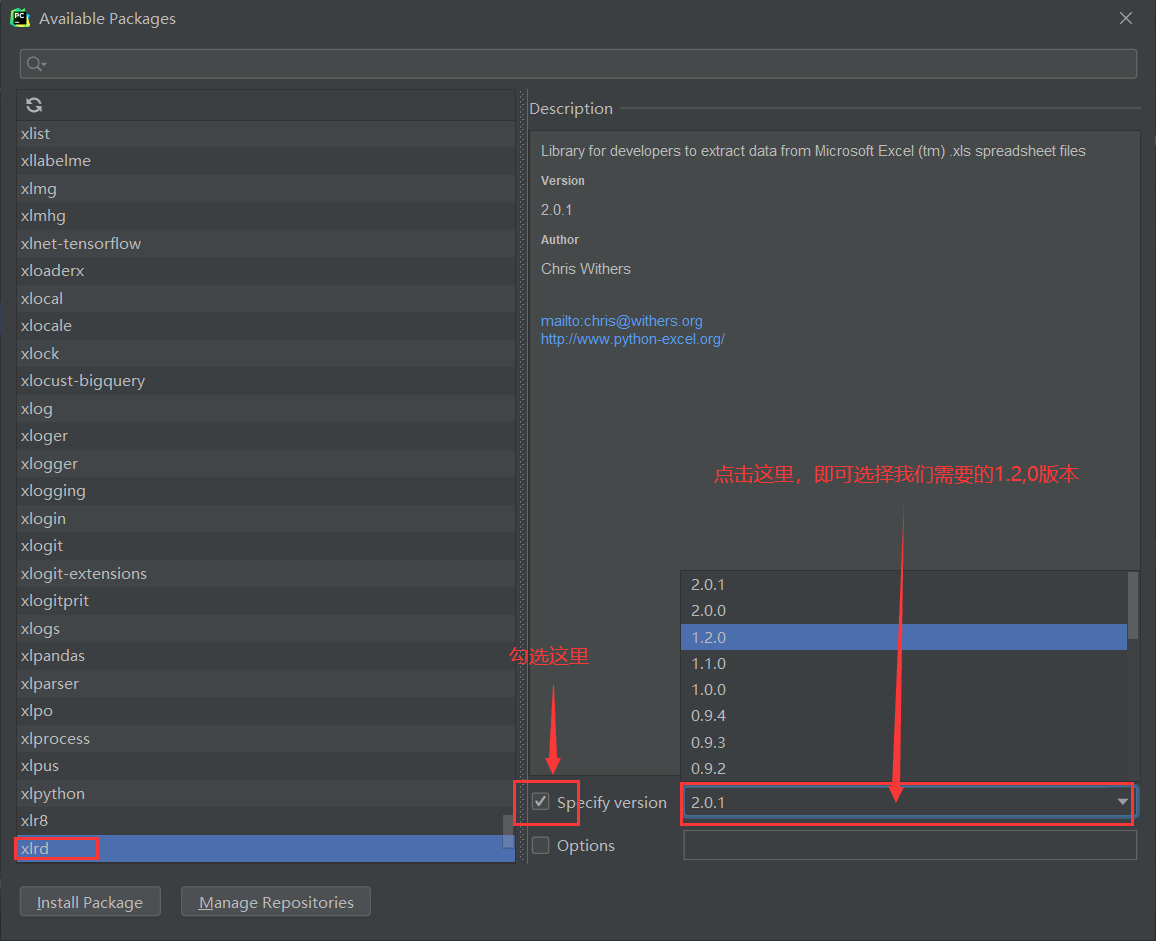The width and height of the screenshot is (1156, 941).
Task: Click the package list scrollbar thumb
Action: pyautogui.click(x=508, y=831)
